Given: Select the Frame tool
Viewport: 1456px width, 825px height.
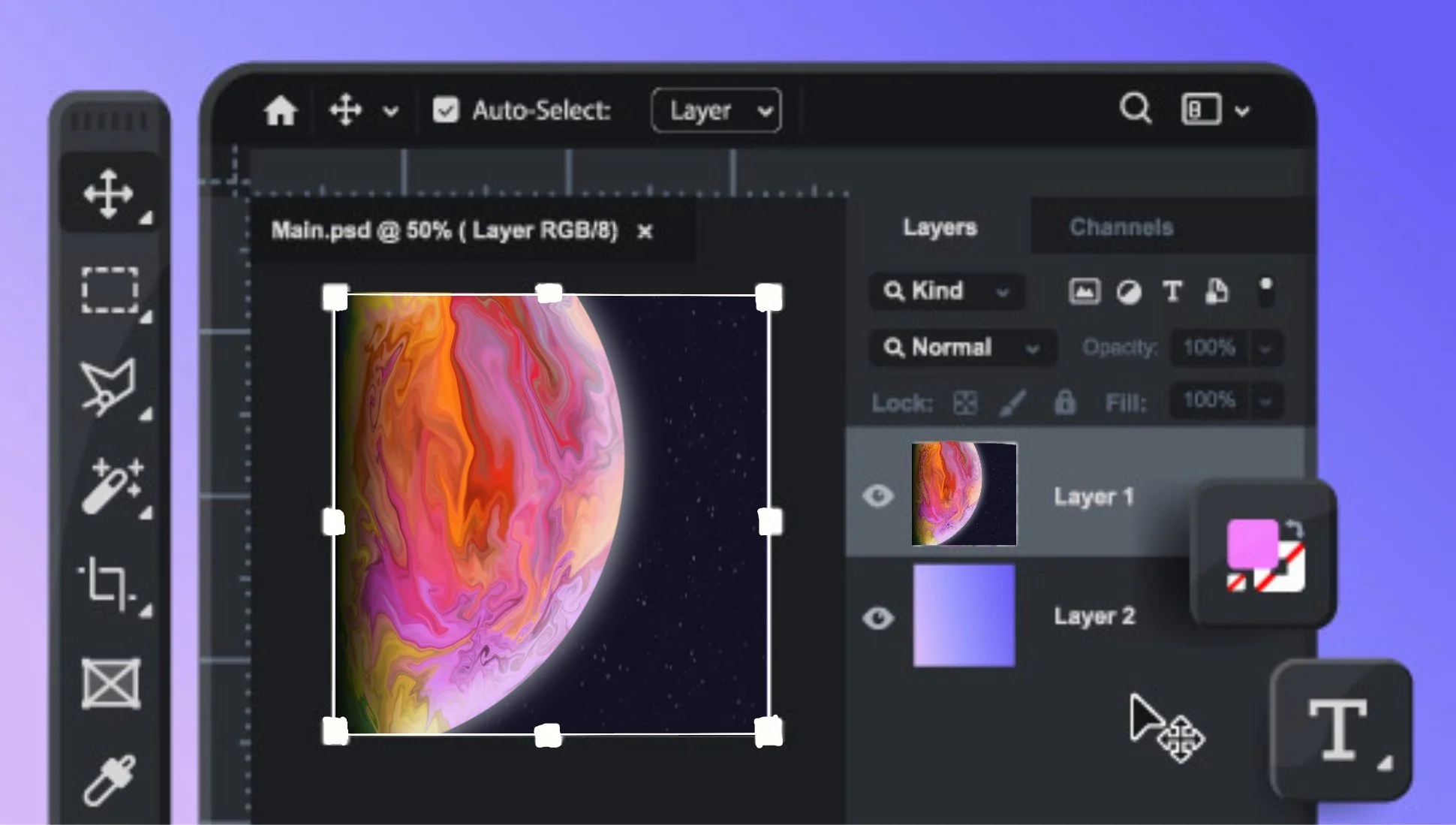Looking at the screenshot, I should point(111,683).
